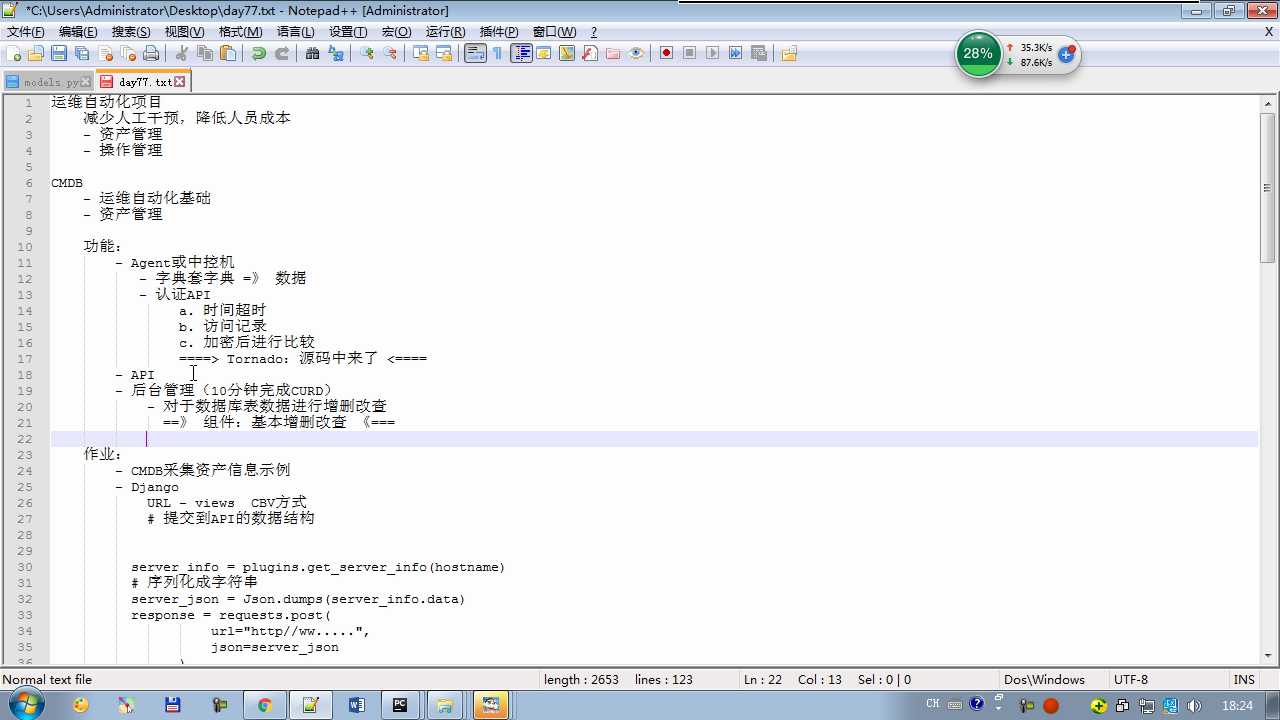The image size is (1280, 720).
Task: Toggle the monitoring eye icon
Action: click(x=636, y=53)
